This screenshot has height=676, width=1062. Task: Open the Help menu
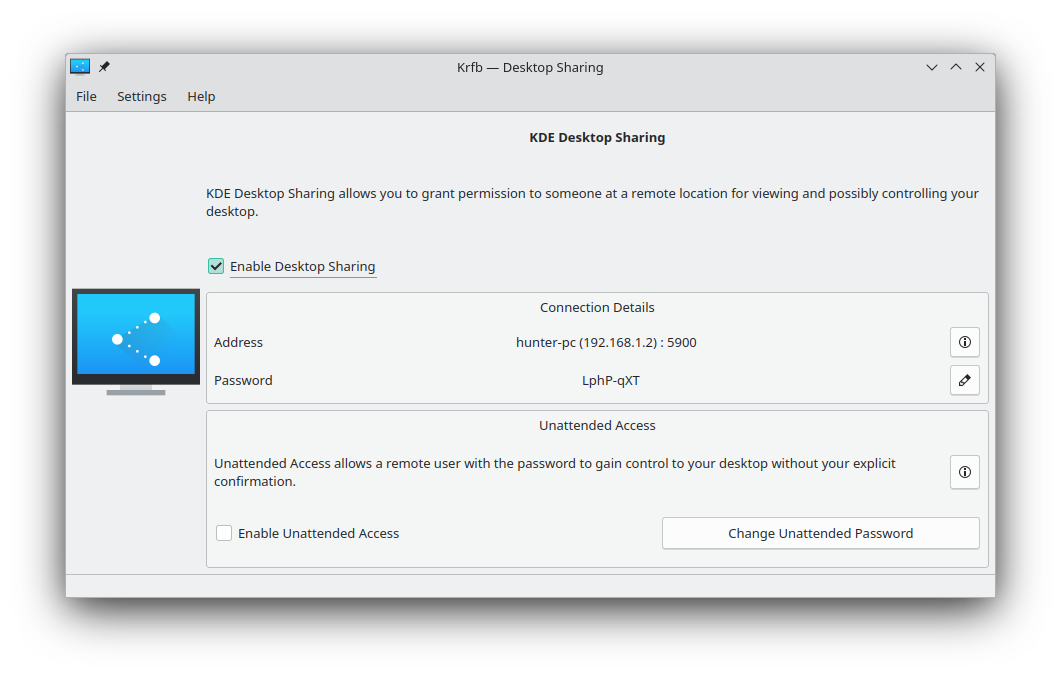[x=201, y=97]
